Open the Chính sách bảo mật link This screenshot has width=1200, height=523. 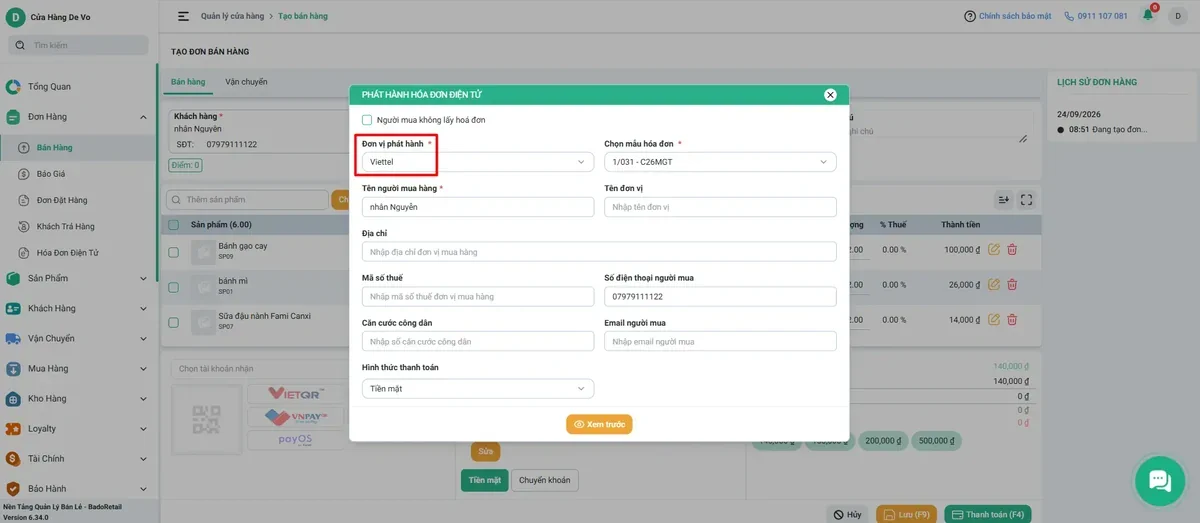pyautogui.click(x=1007, y=16)
